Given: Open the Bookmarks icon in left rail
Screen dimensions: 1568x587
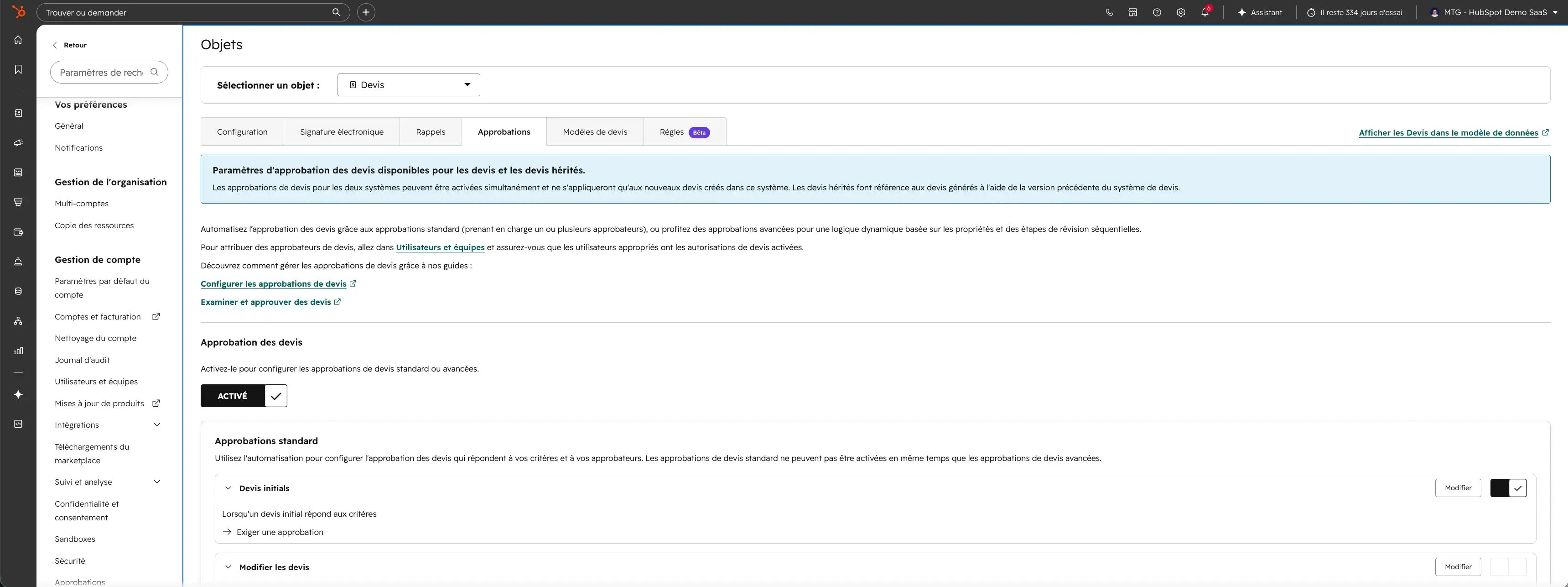Looking at the screenshot, I should (18, 69).
